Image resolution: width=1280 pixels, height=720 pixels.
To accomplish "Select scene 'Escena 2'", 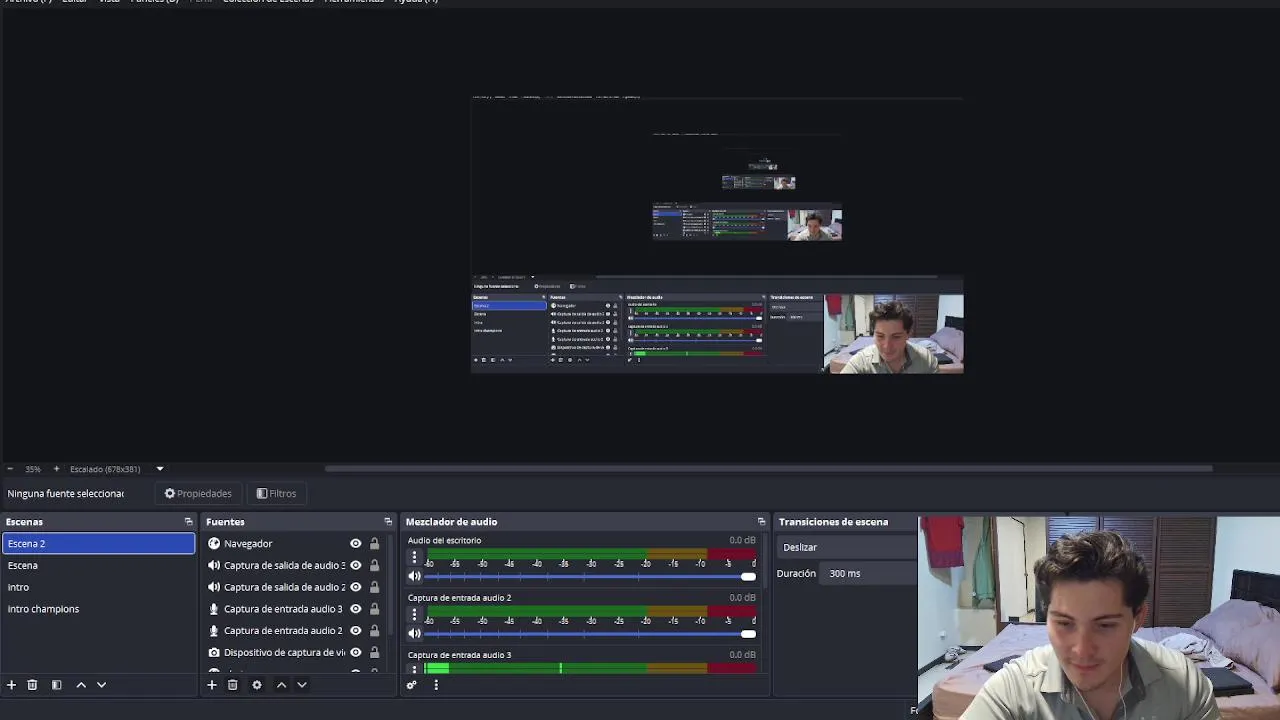I will pos(98,544).
